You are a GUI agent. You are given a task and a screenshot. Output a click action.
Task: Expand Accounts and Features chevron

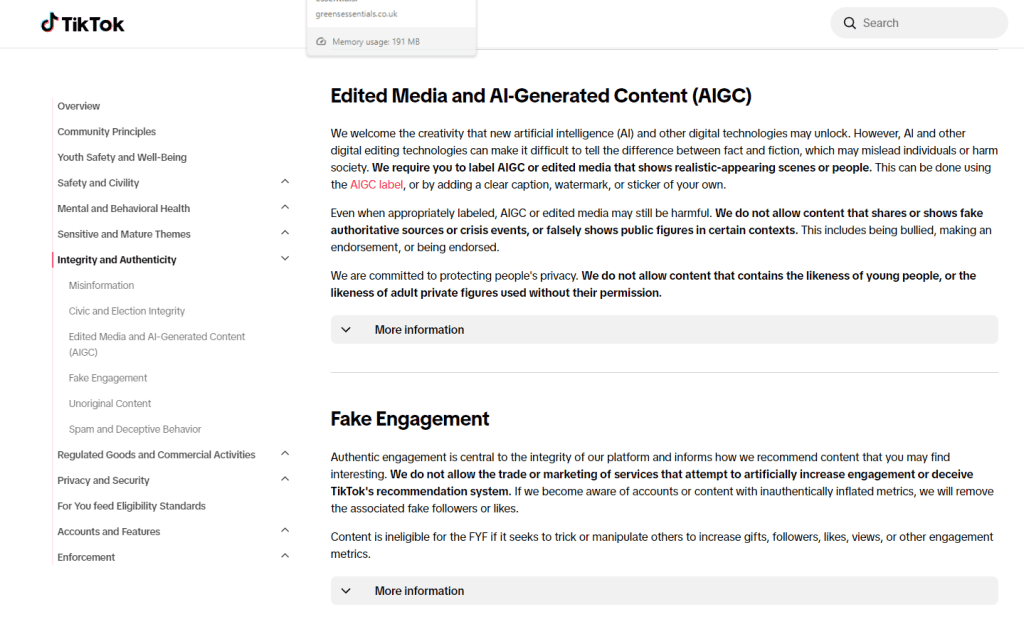point(285,530)
